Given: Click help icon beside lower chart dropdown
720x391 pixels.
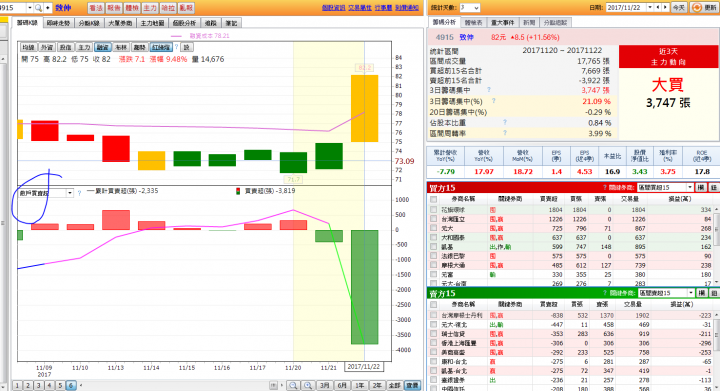Looking at the screenshot, I should pos(79,193).
